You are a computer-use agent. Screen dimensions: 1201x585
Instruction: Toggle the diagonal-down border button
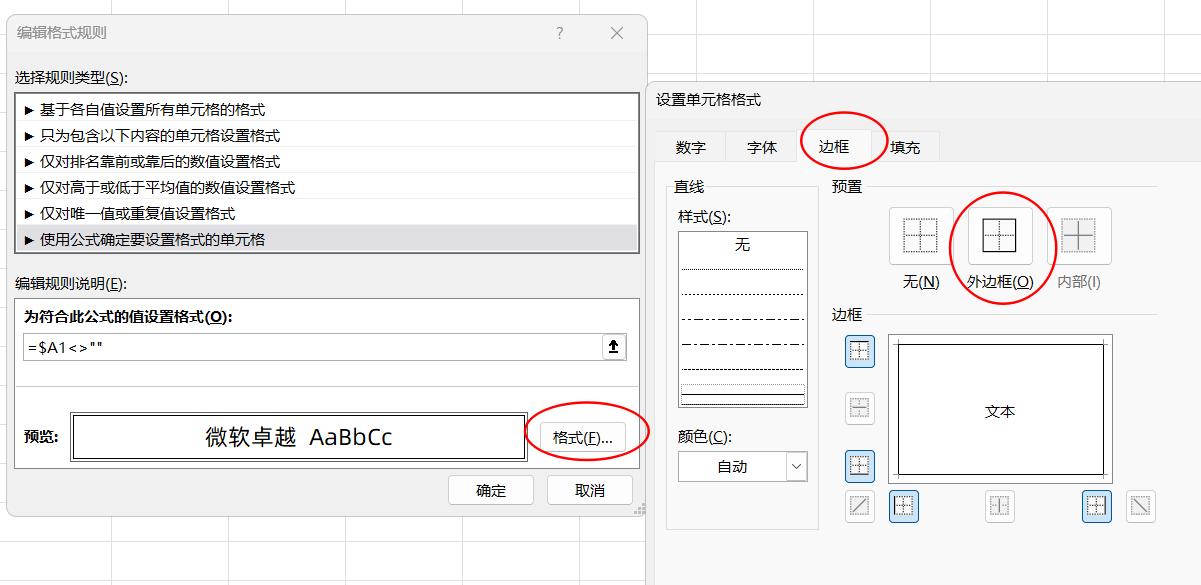pos(1141,506)
